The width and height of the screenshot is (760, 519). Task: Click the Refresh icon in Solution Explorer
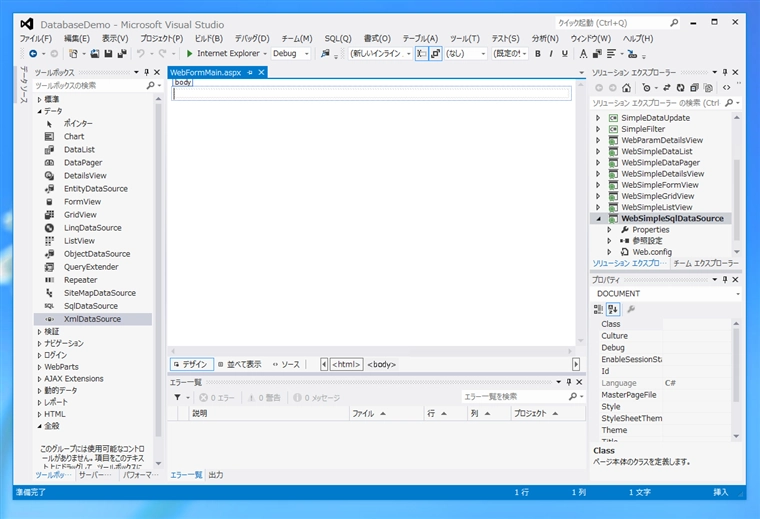click(x=681, y=88)
